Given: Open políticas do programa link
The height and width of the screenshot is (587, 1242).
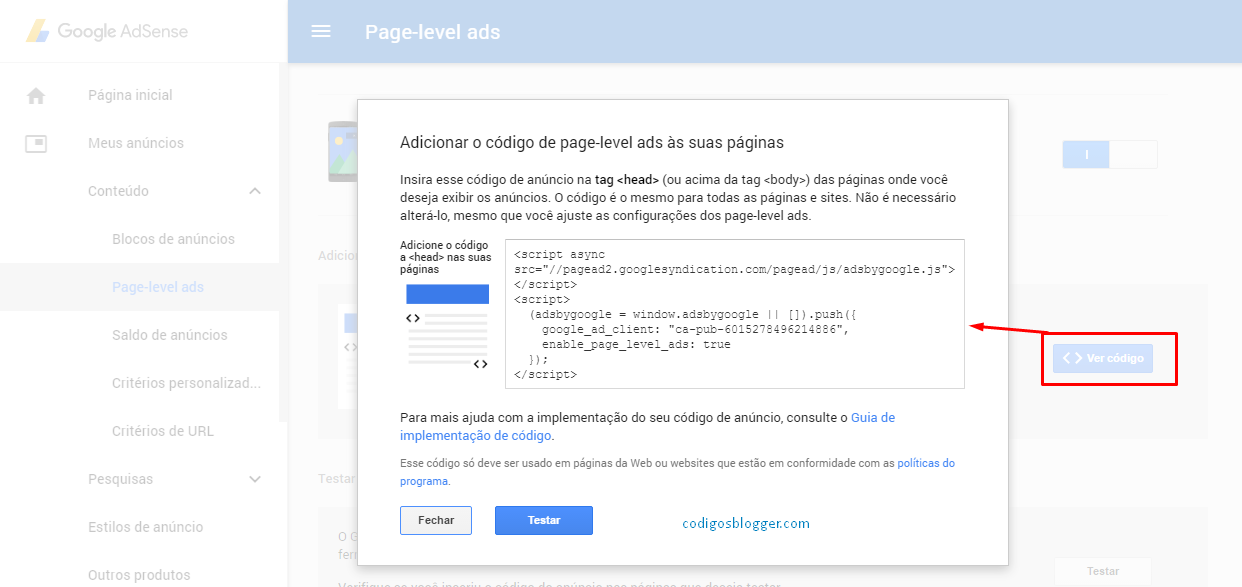Looking at the screenshot, I should (678, 472).
